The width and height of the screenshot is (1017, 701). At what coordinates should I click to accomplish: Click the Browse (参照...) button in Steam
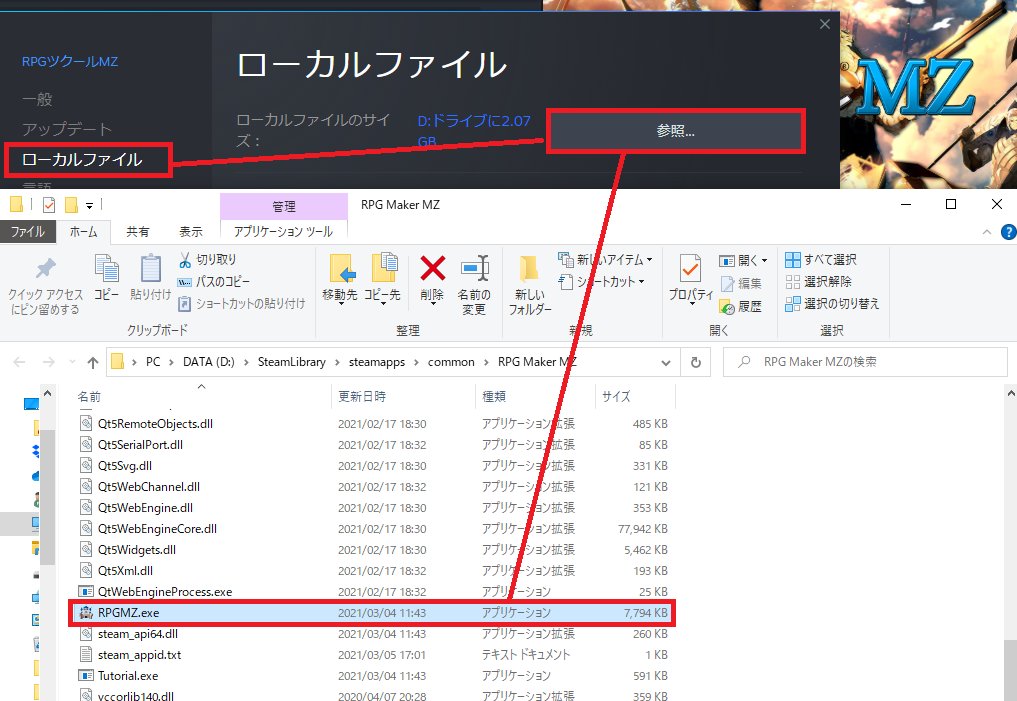click(676, 131)
